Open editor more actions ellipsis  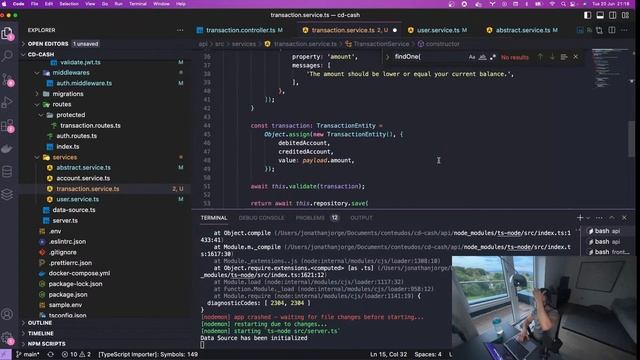coord(624,30)
